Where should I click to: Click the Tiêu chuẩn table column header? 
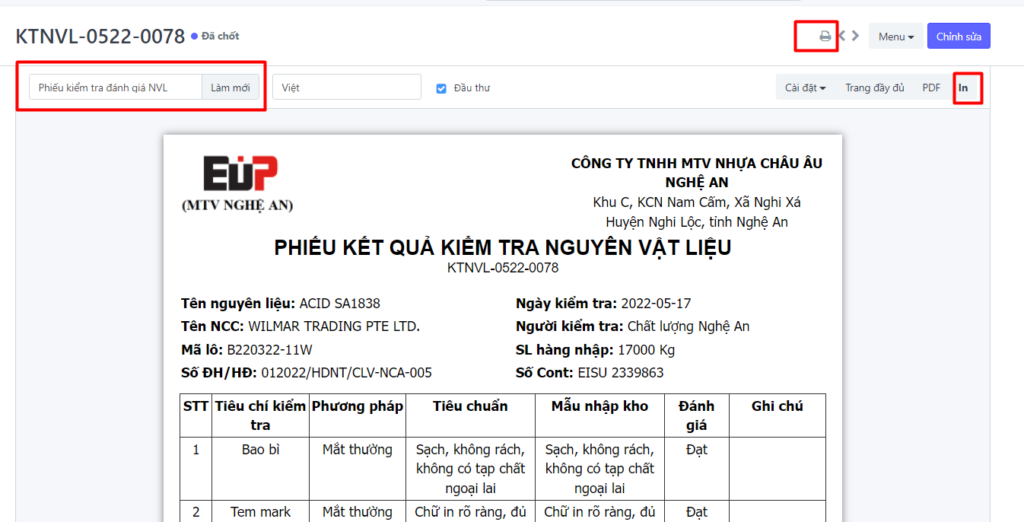click(470, 406)
